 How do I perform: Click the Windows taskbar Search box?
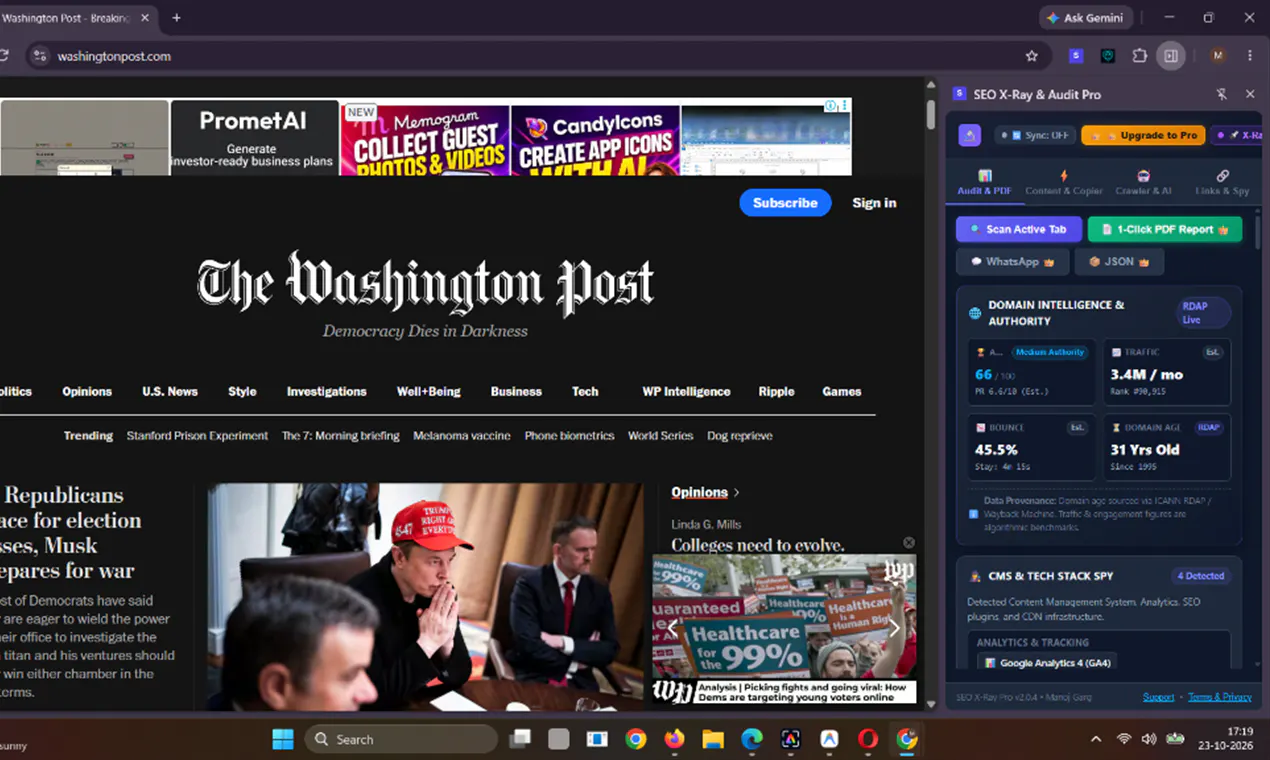(x=401, y=739)
